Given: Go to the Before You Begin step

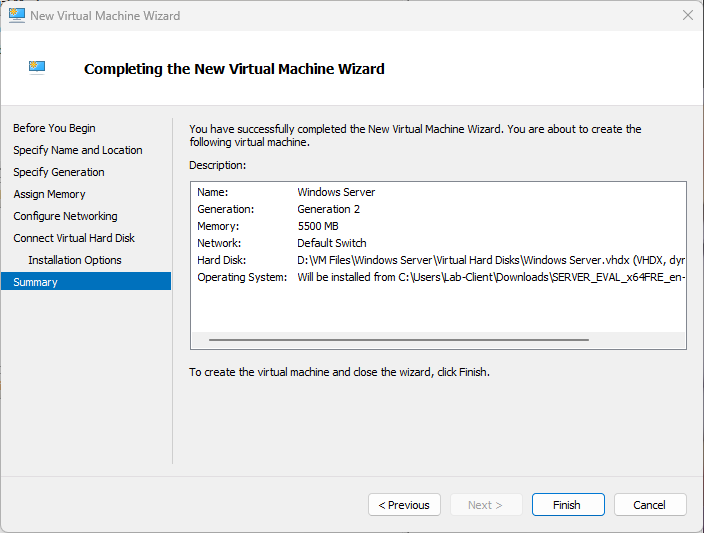Looking at the screenshot, I should [x=54, y=128].
